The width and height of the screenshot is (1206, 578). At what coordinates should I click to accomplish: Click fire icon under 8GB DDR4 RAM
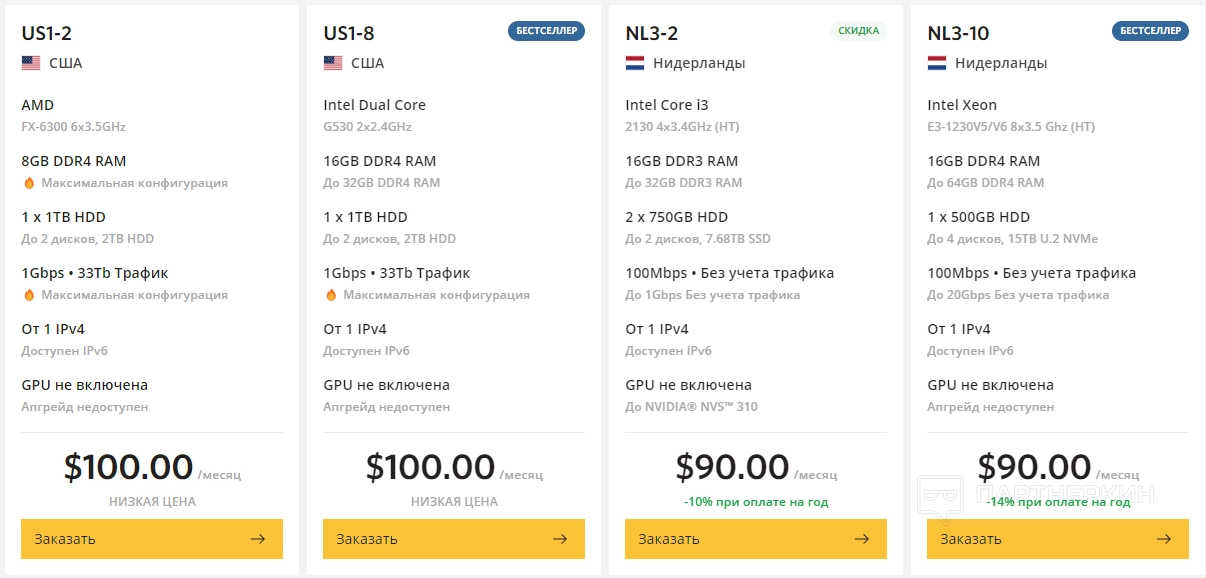click(29, 183)
